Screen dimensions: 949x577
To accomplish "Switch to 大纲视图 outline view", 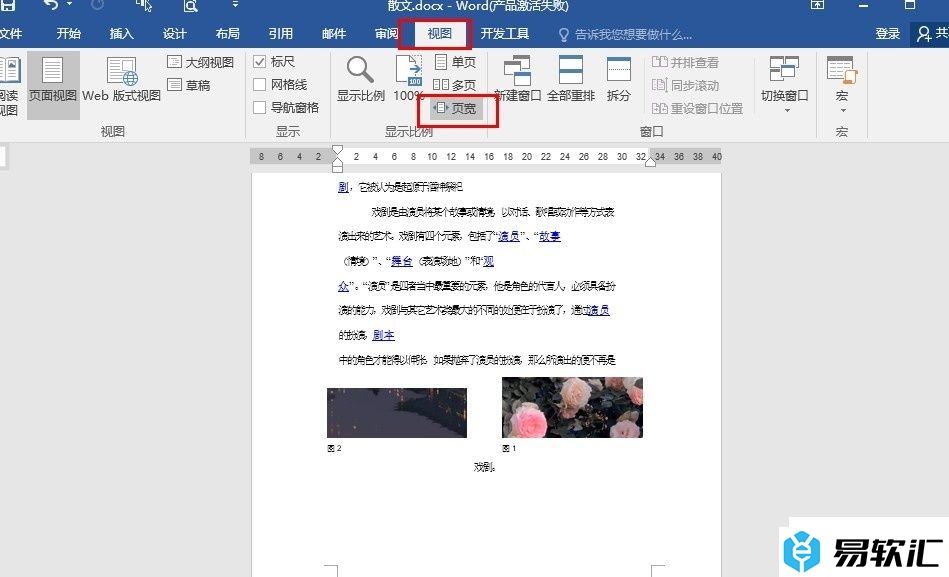I will click(201, 62).
